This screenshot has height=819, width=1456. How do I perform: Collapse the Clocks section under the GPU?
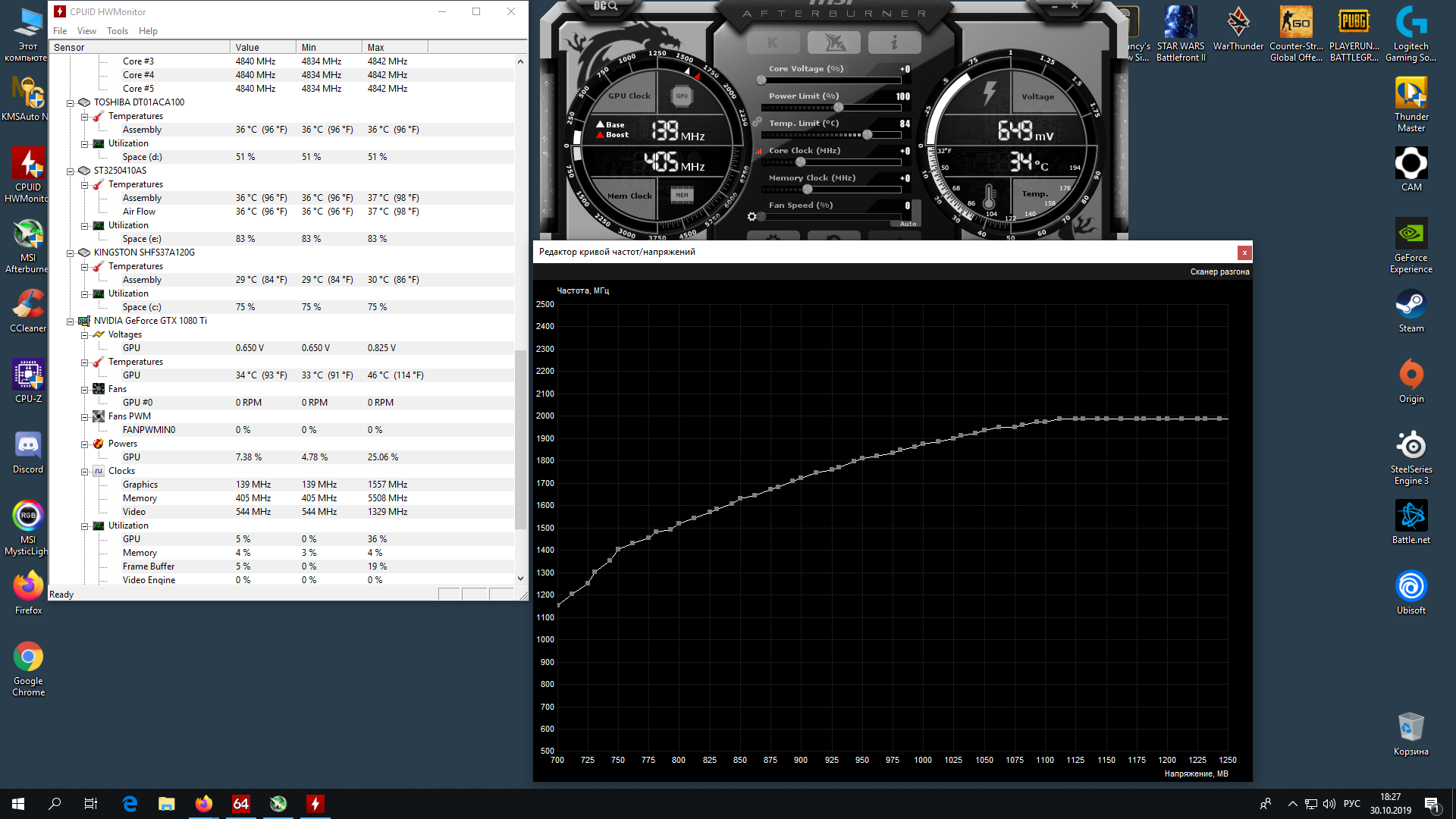(84, 472)
